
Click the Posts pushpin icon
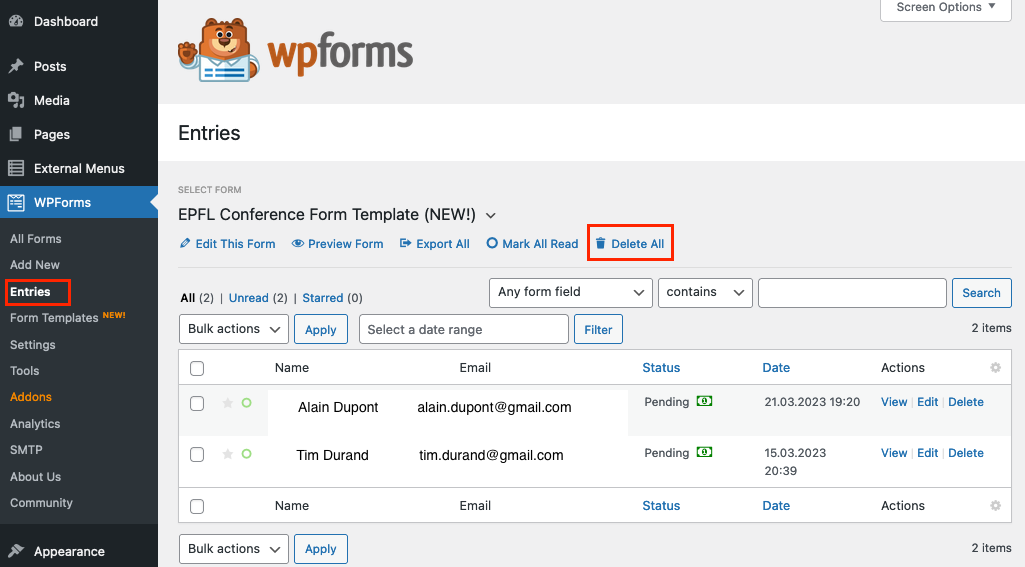click(16, 66)
